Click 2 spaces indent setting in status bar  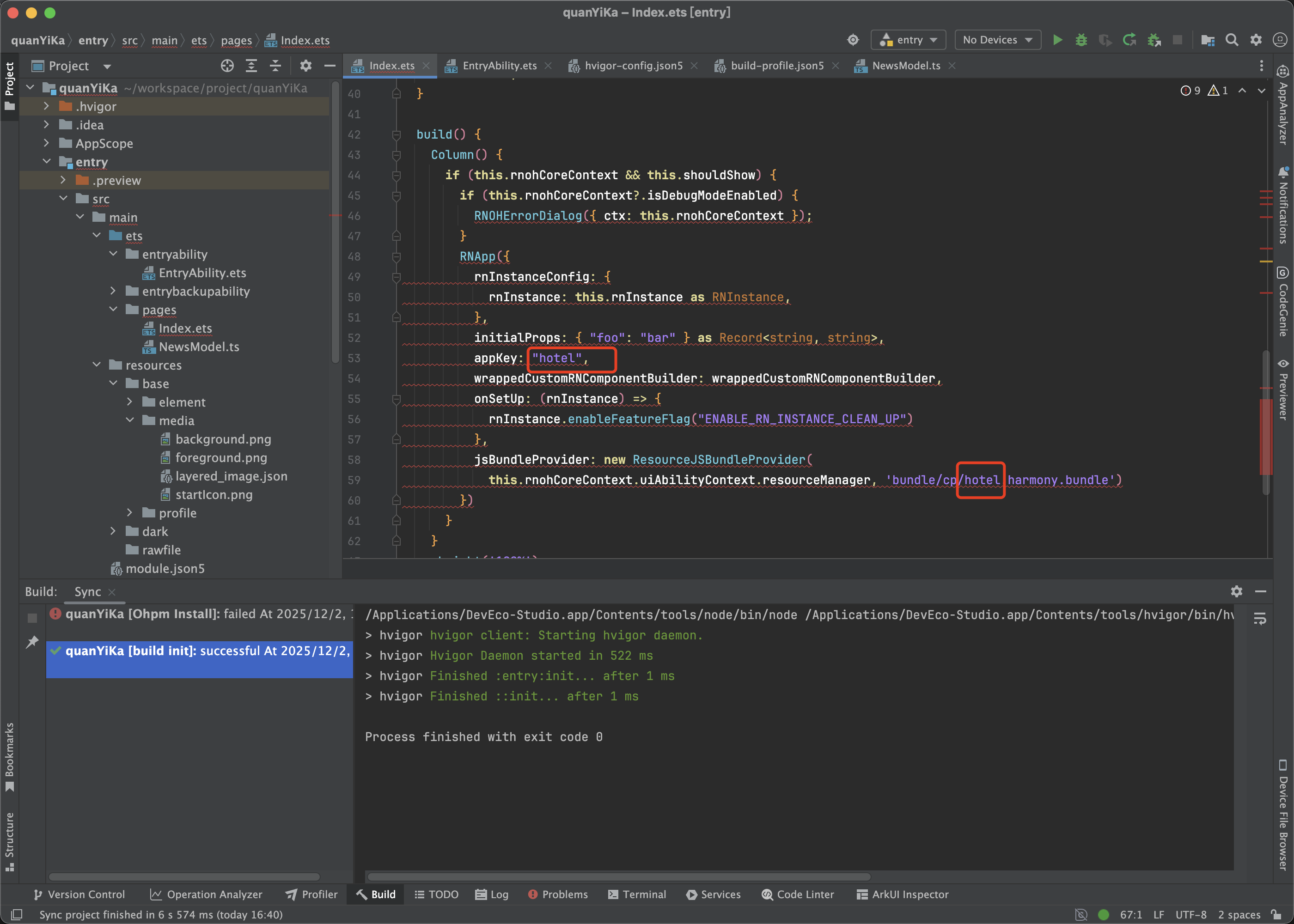click(1239, 914)
